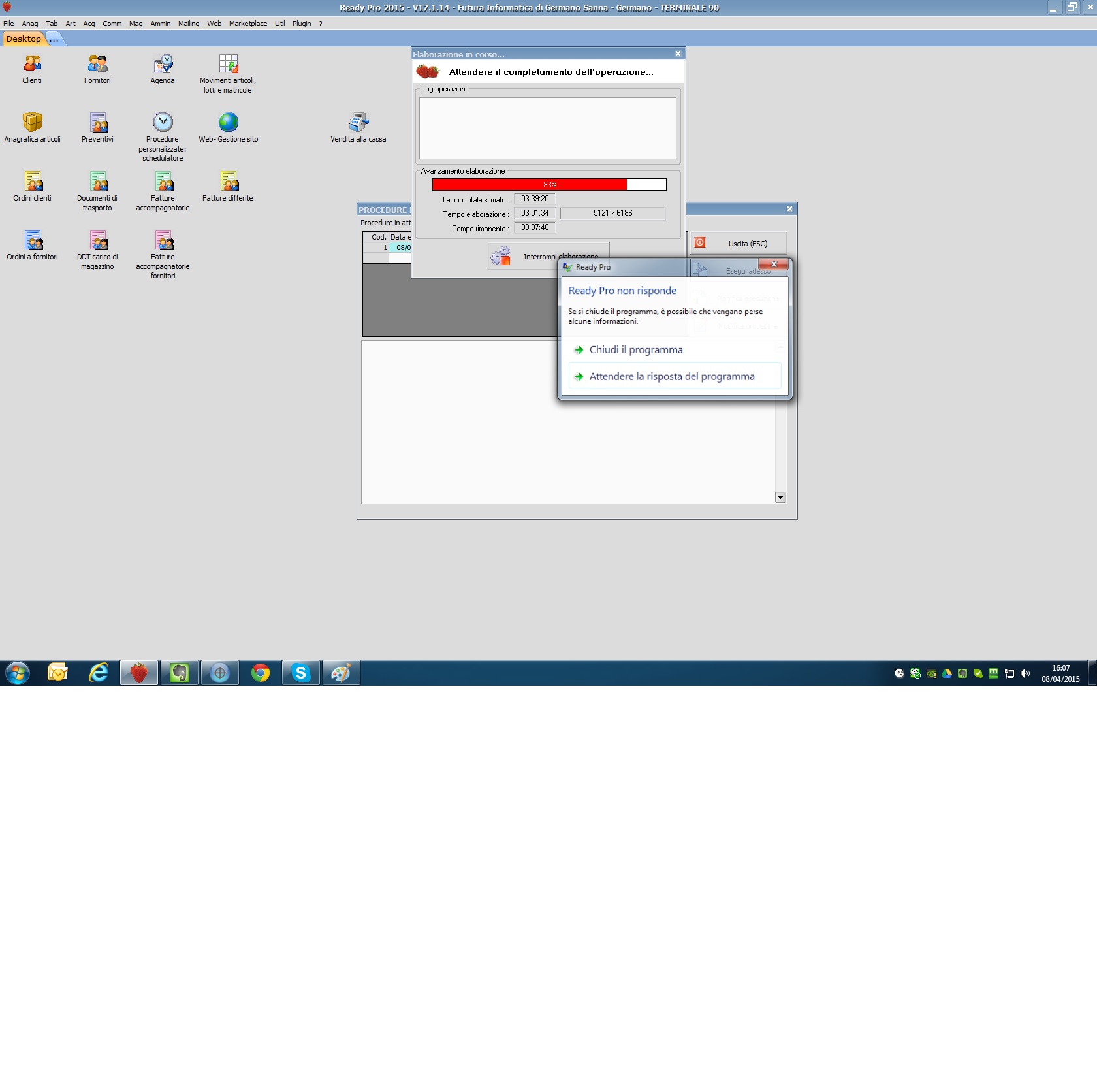Open Movimenti articoli, lotti e matricole icon

click(x=228, y=74)
